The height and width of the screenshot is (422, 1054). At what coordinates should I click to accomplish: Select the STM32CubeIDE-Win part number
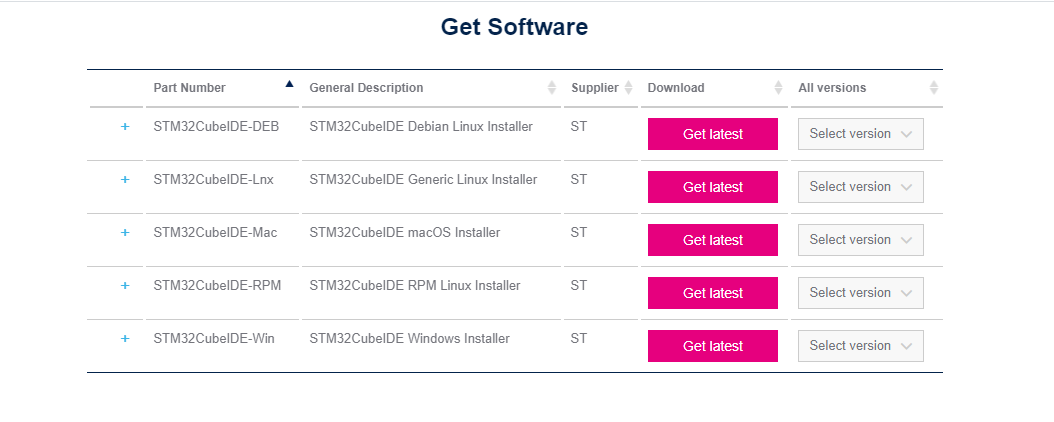tap(214, 339)
